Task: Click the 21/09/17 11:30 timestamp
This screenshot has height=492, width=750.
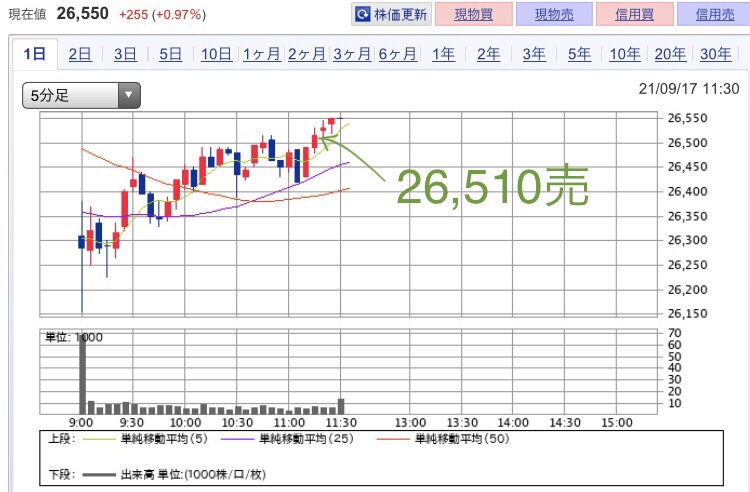Action: click(689, 88)
